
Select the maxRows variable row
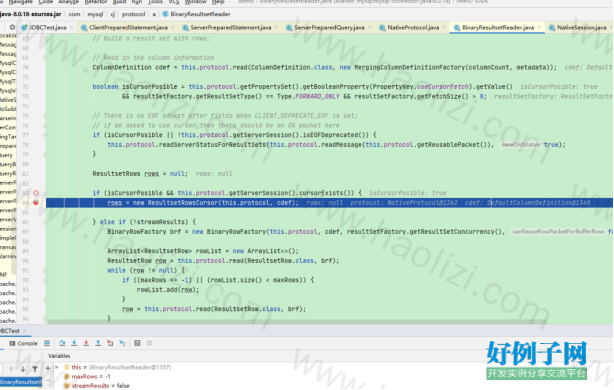click(x=87, y=376)
